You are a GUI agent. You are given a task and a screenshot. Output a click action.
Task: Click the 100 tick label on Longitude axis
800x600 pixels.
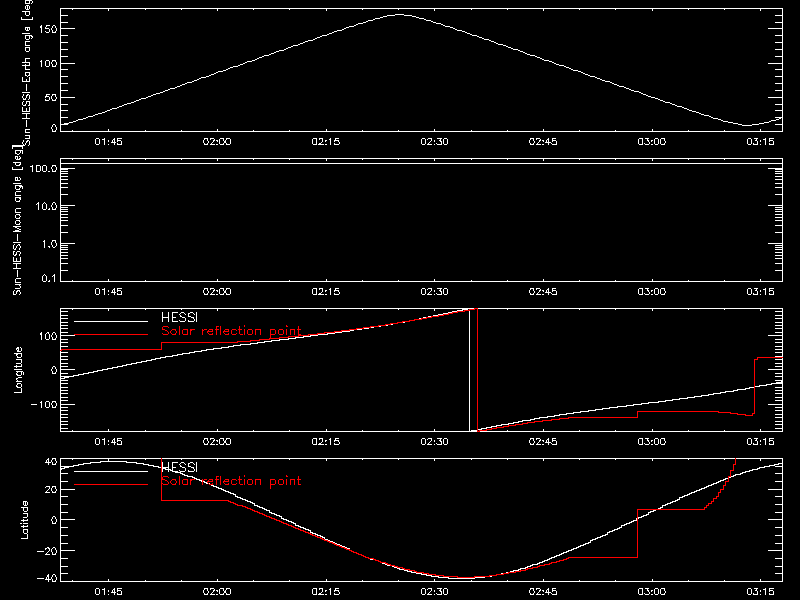pos(47,336)
